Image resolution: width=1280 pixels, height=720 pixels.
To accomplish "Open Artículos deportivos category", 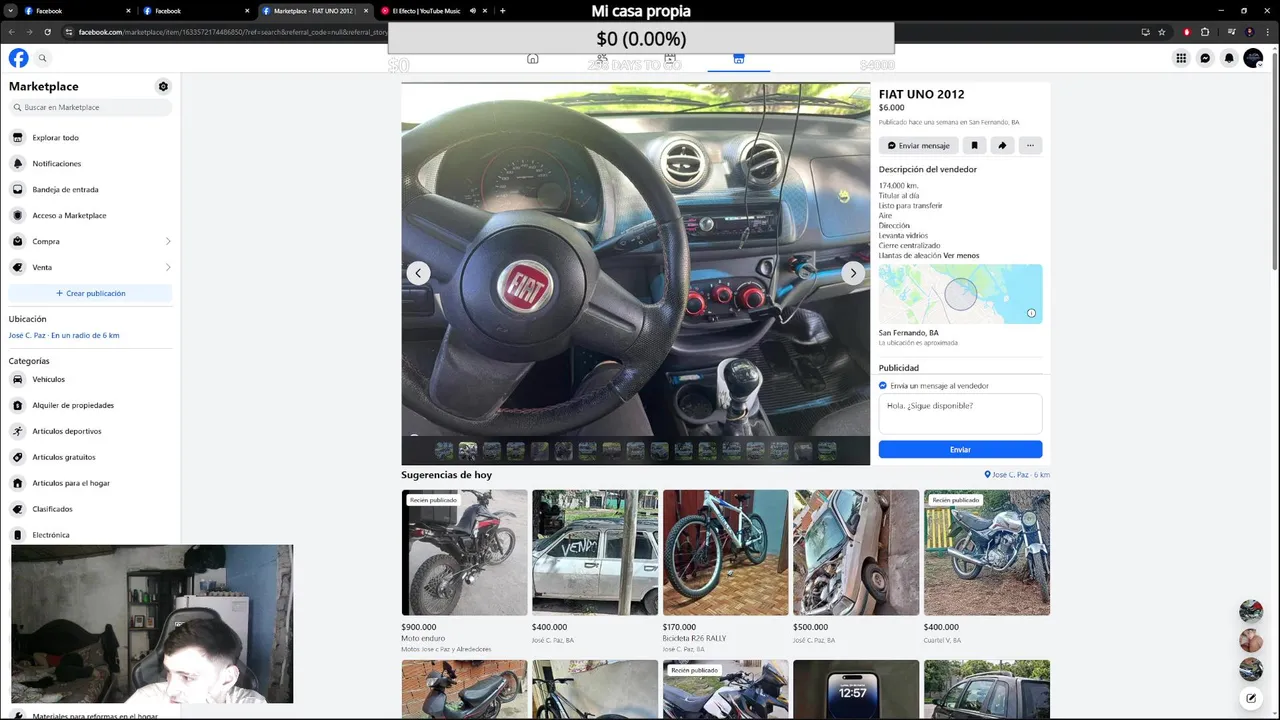I will [x=90, y=431].
